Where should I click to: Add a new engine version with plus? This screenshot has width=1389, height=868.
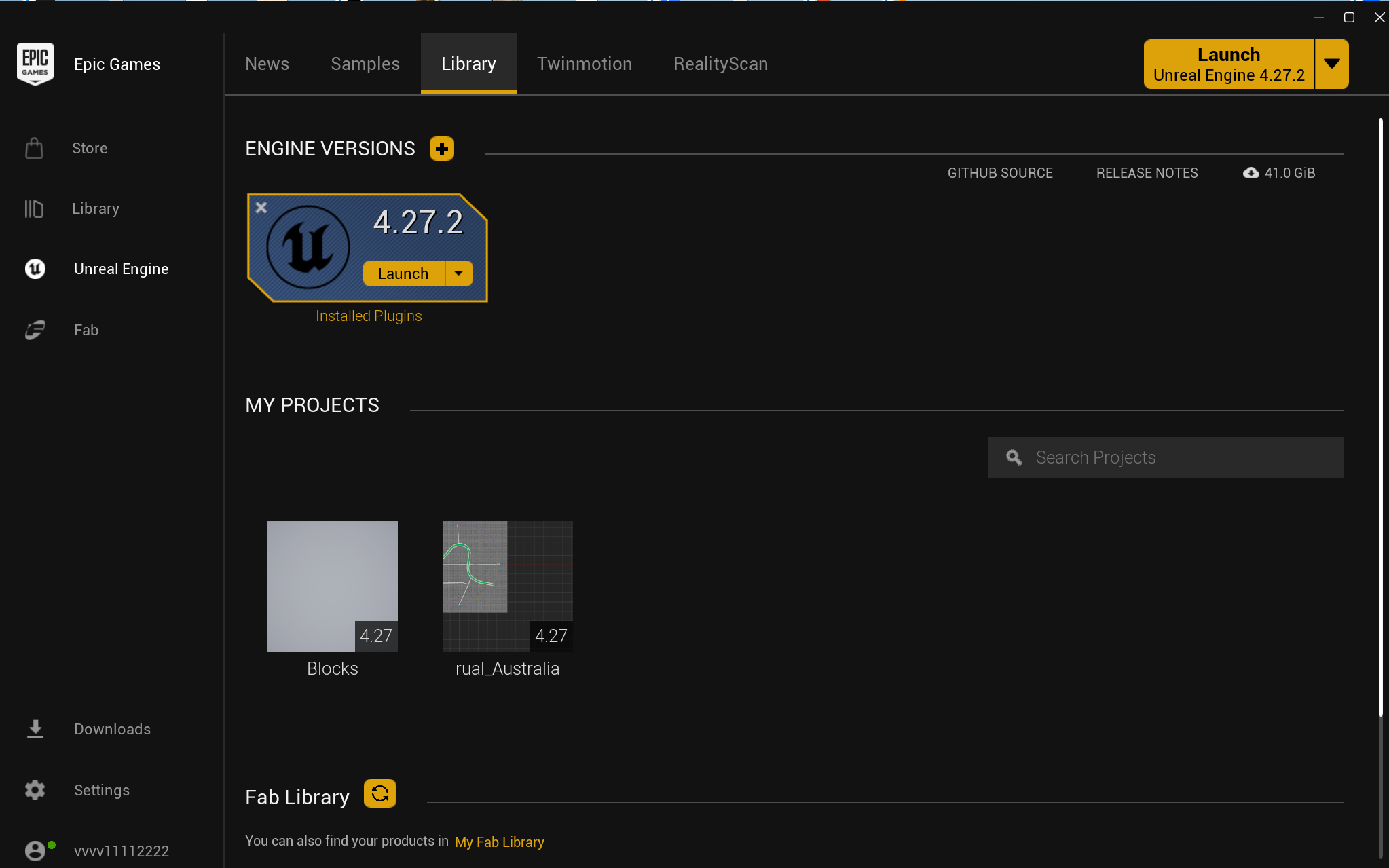[442, 149]
